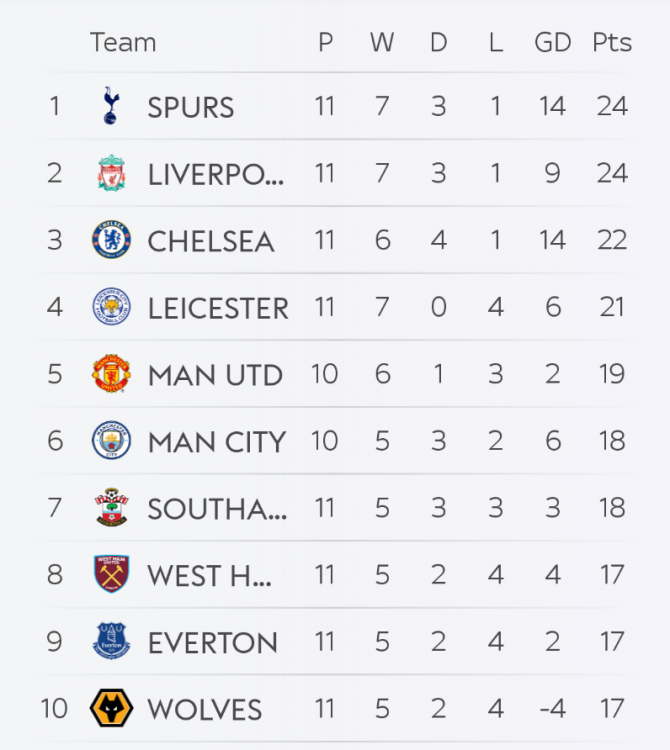Click Wolves goal difference value -4
Screen dimensions: 670x750
[552, 709]
